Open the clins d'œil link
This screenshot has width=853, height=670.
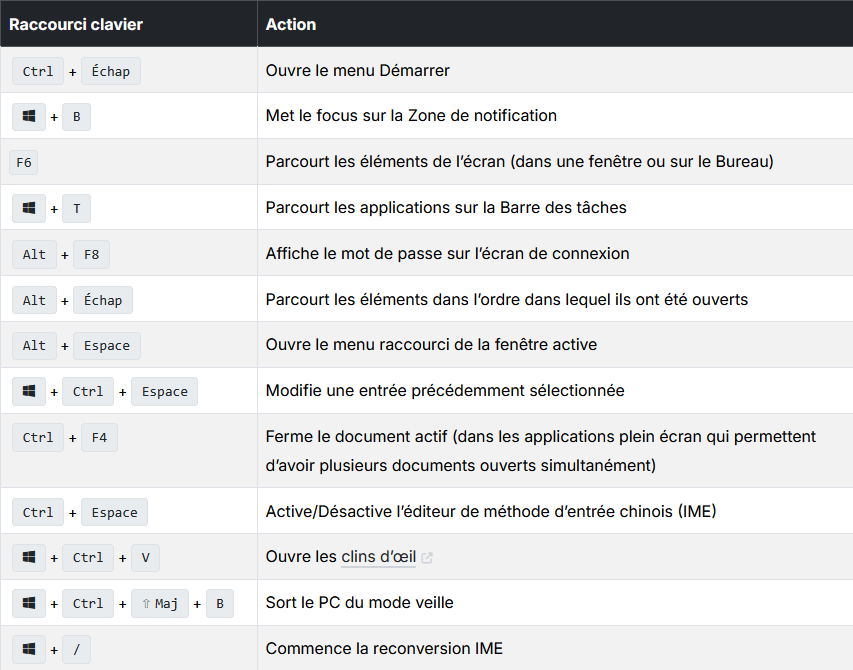tap(379, 557)
